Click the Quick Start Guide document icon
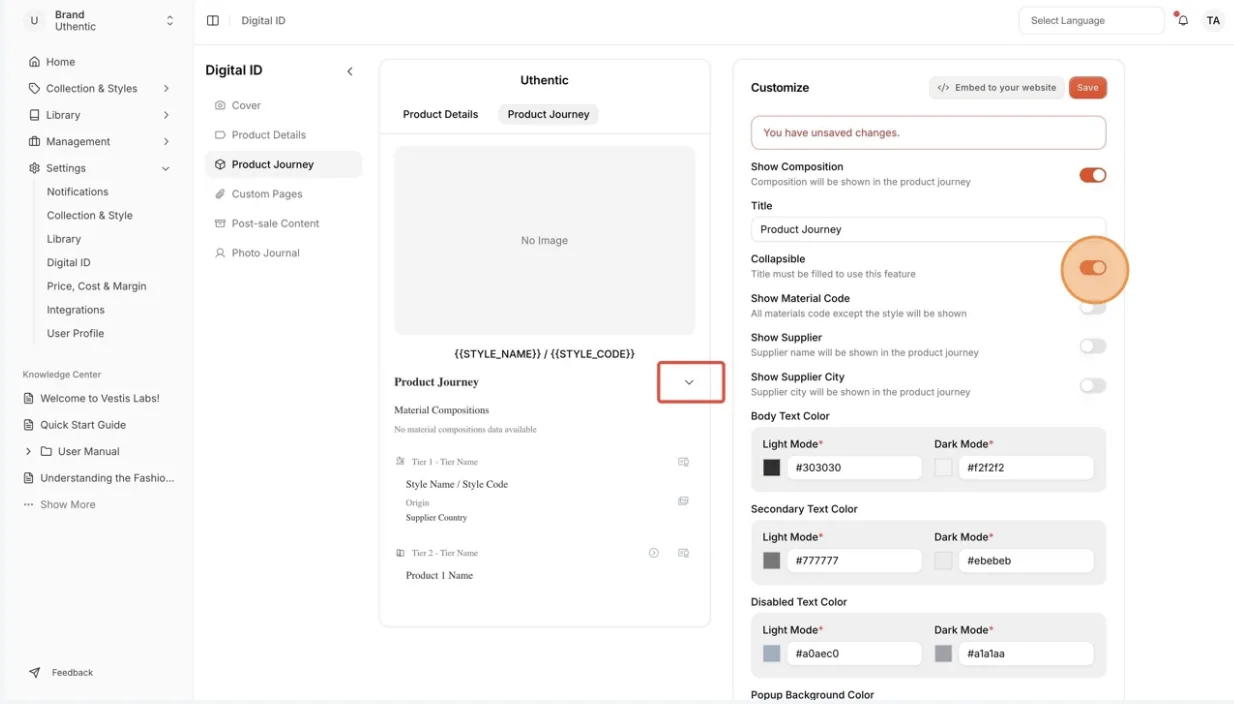The image size is (1234, 704). (x=29, y=425)
